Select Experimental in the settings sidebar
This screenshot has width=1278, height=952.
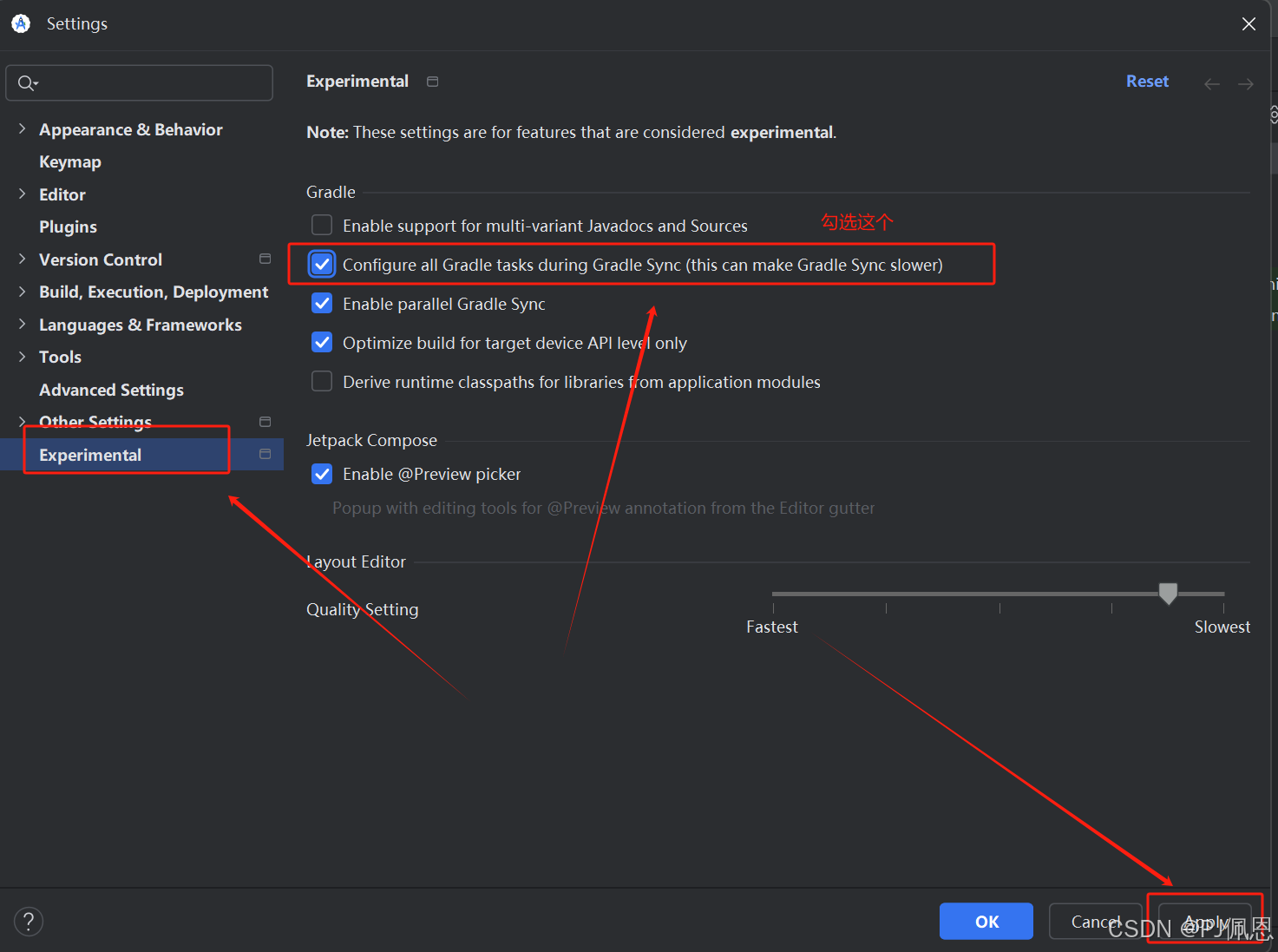coord(90,454)
